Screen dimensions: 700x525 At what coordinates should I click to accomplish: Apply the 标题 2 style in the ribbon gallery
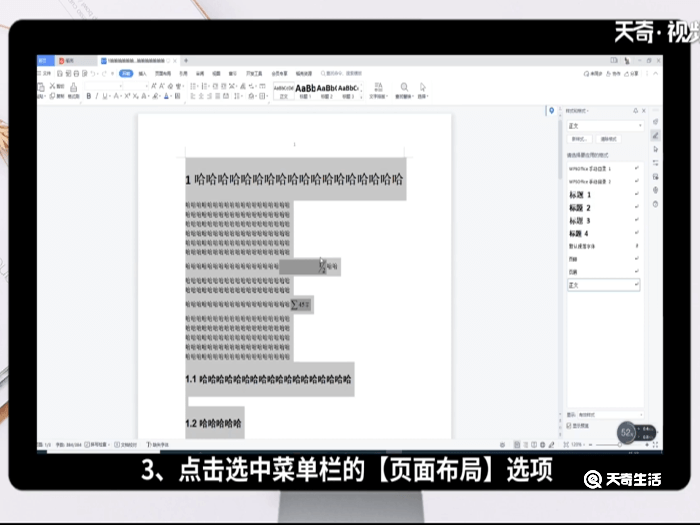pos(327,91)
